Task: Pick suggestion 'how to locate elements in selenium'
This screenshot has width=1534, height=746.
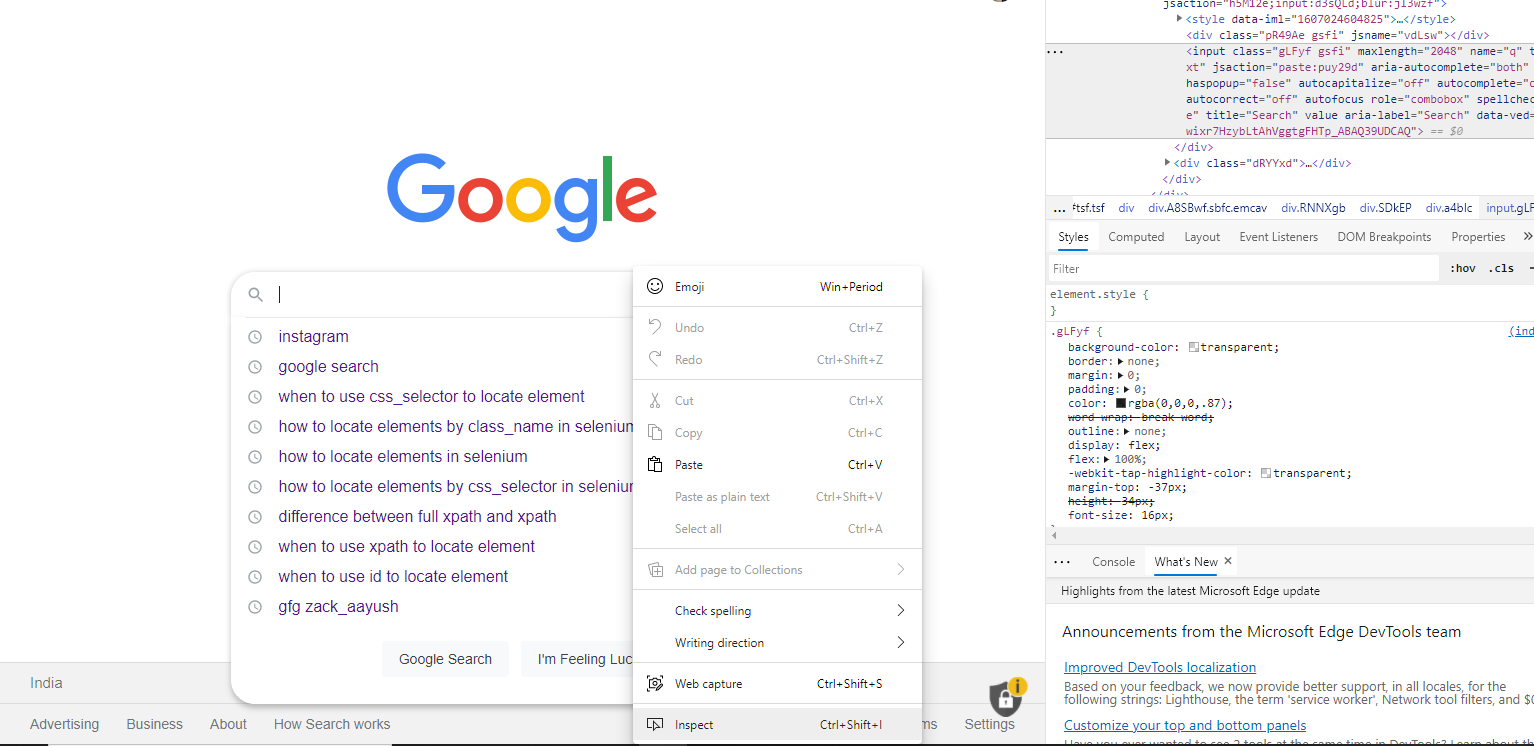Action: click(403, 457)
